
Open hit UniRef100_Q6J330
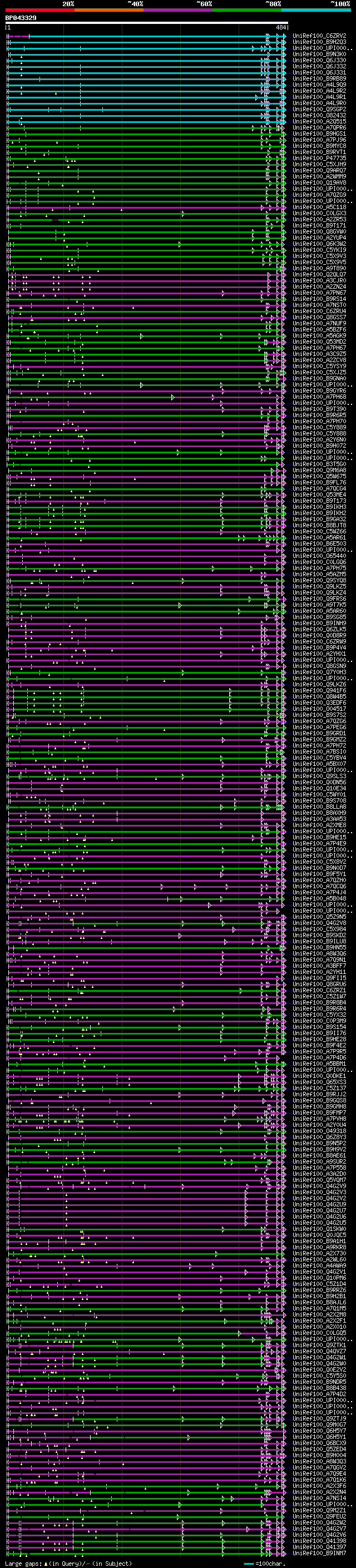pos(319,60)
